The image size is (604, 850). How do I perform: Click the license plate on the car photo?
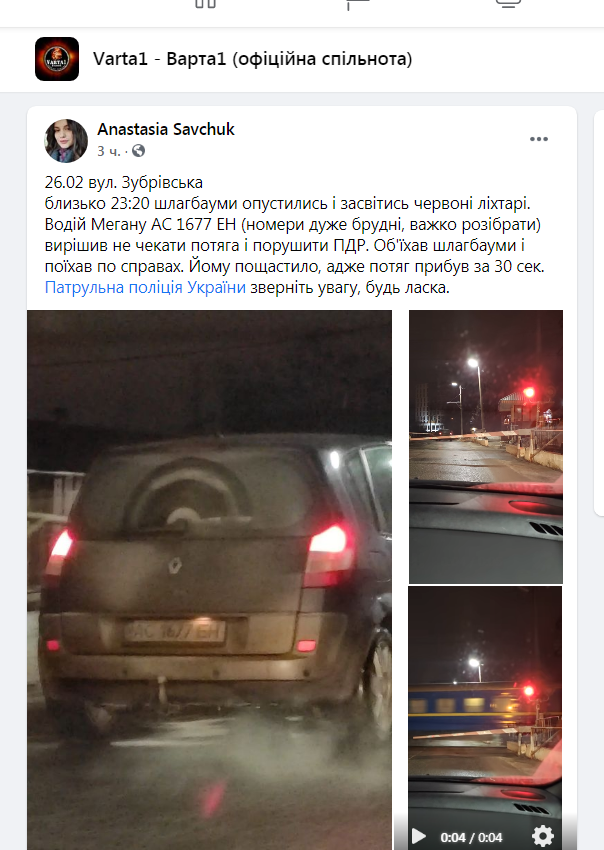tap(174, 632)
